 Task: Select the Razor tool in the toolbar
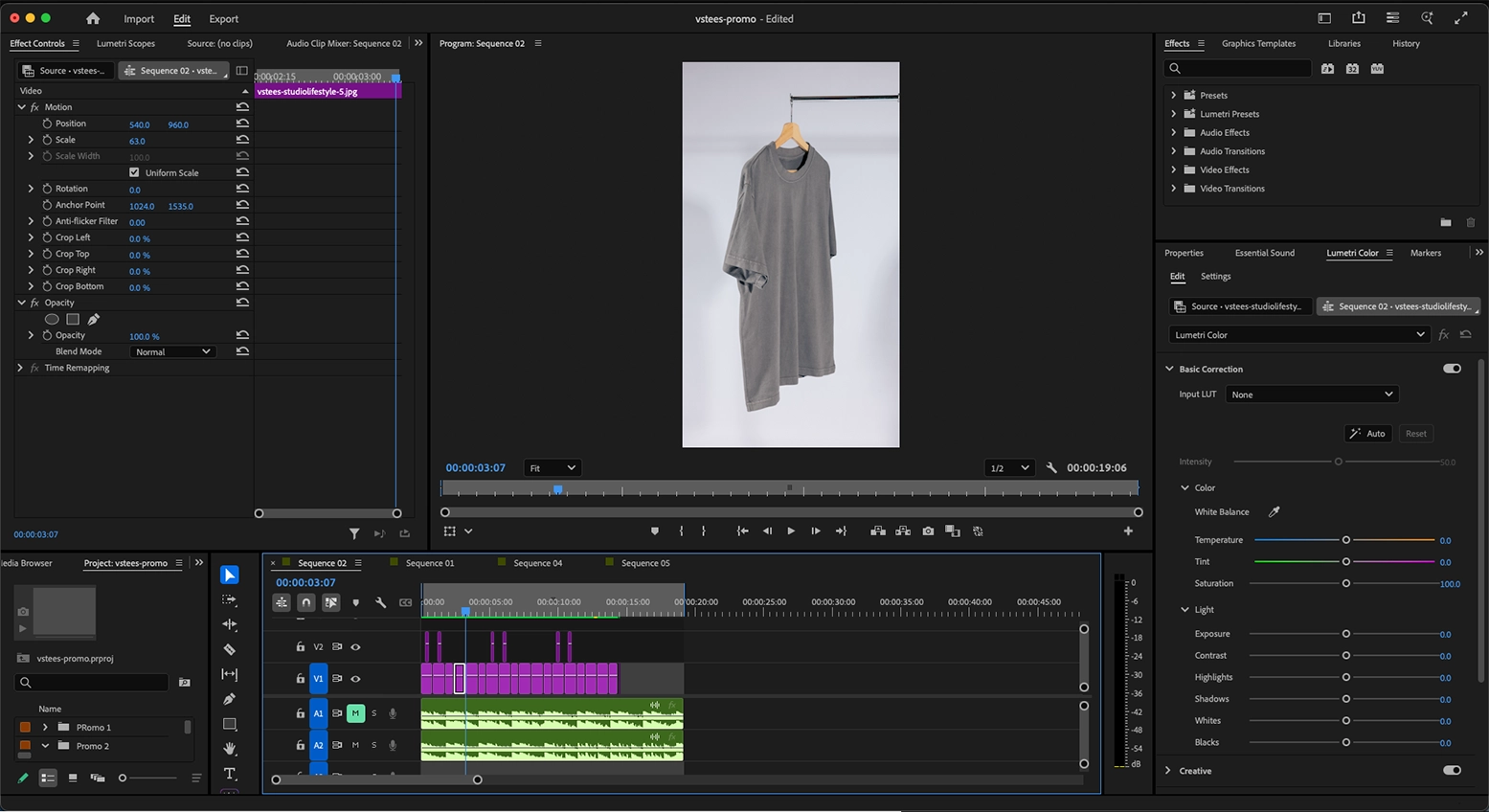tap(230, 649)
